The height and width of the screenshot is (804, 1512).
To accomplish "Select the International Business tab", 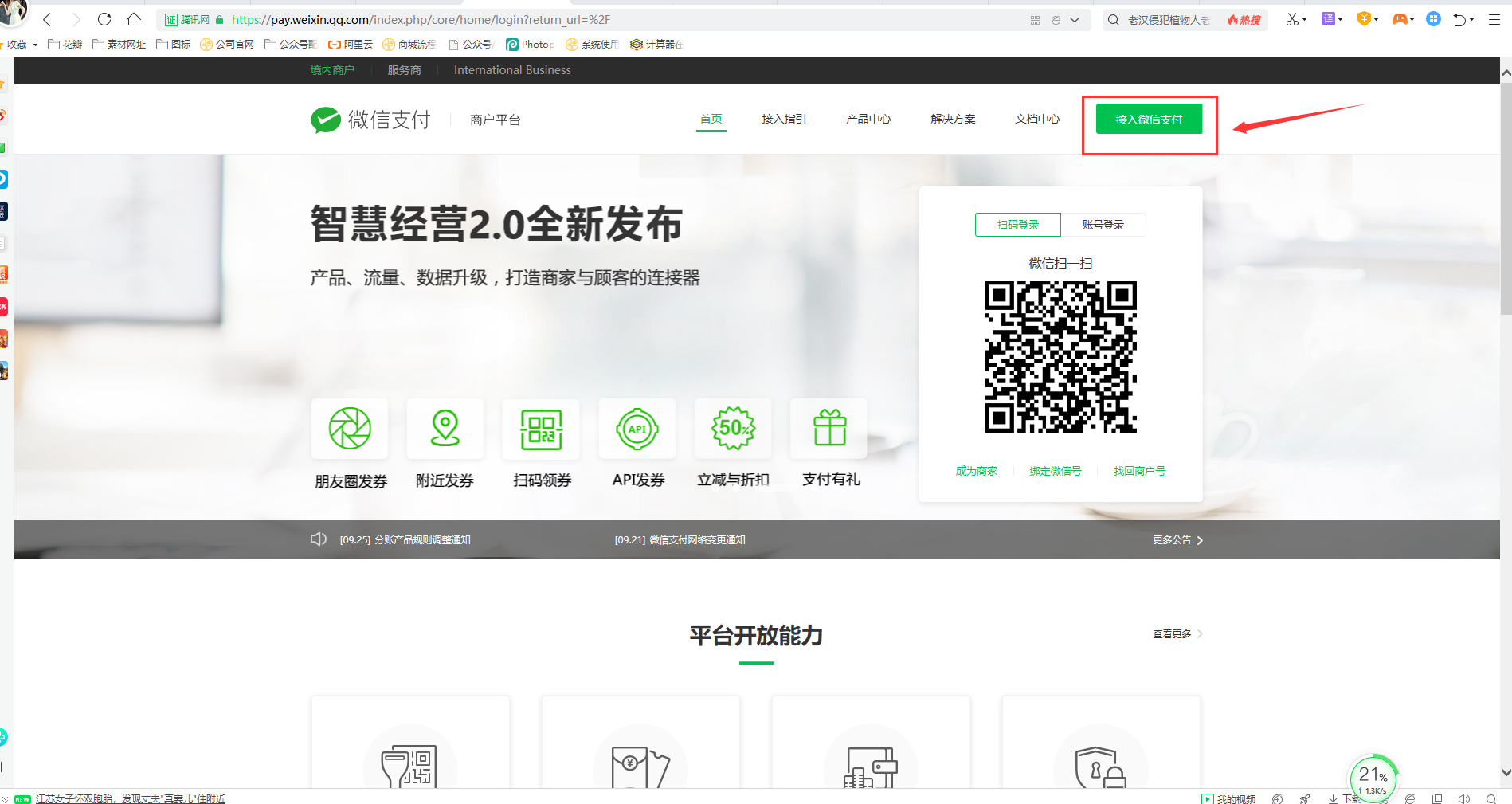I will [x=512, y=70].
